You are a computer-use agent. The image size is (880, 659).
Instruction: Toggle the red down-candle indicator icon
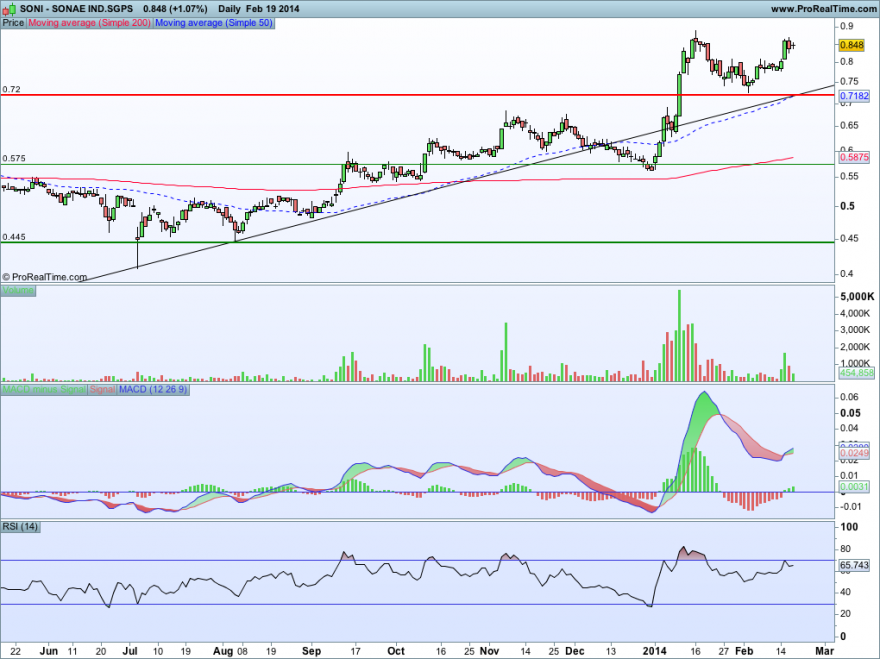[x=6, y=9]
